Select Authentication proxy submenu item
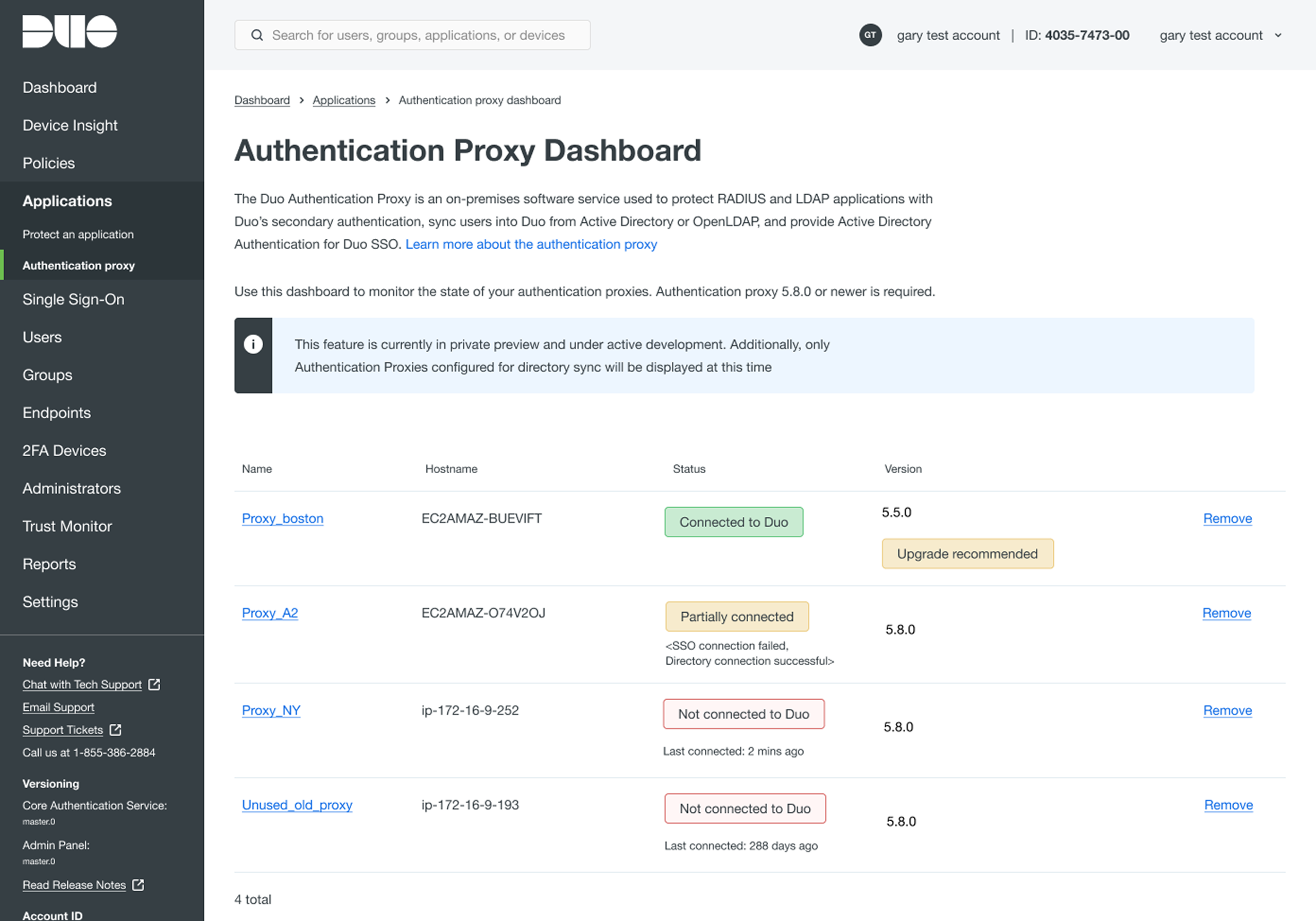This screenshot has height=921, width=1316. 78,265
